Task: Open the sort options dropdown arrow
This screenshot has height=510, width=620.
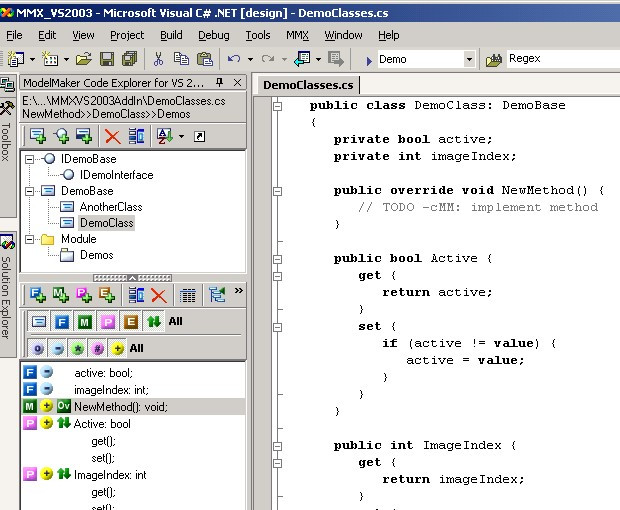Action: click(181, 137)
